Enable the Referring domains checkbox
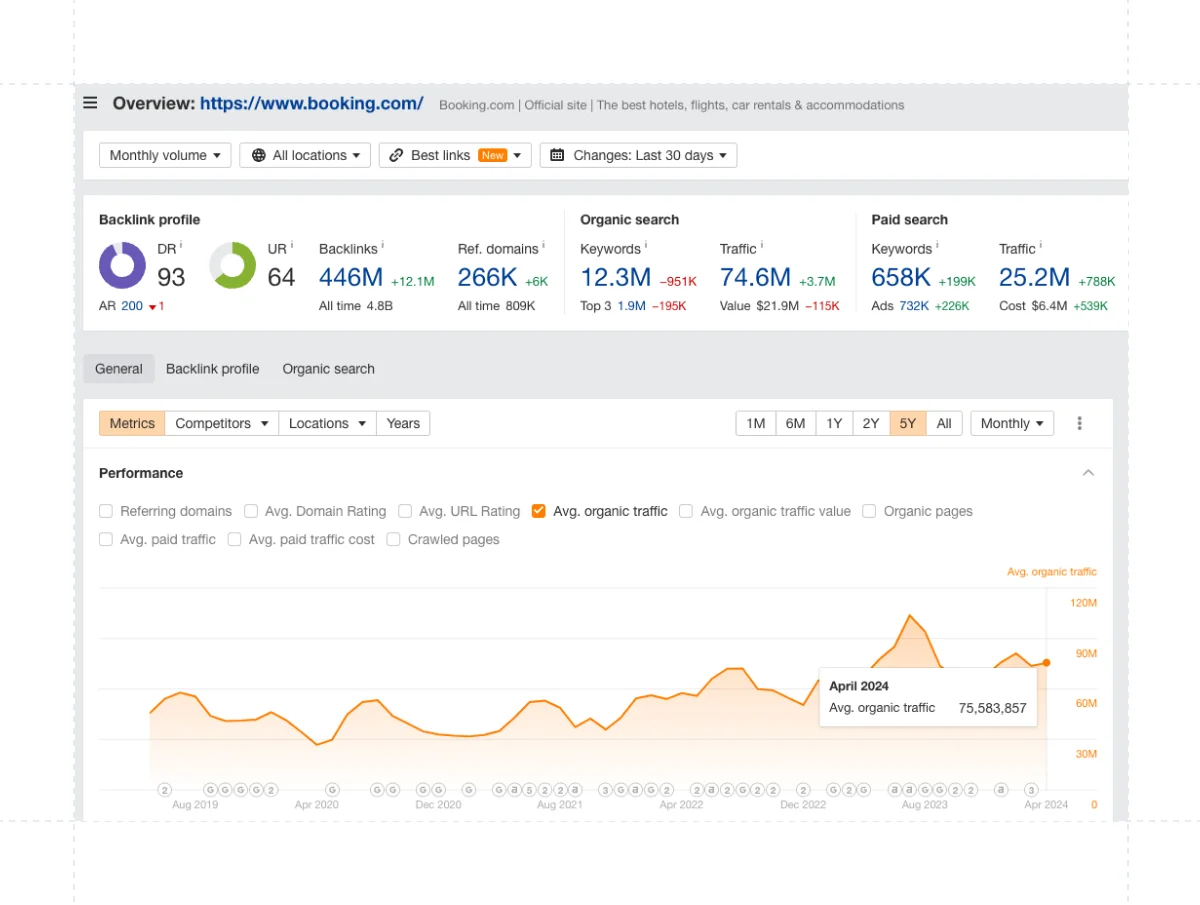The height and width of the screenshot is (905, 1200). (106, 511)
